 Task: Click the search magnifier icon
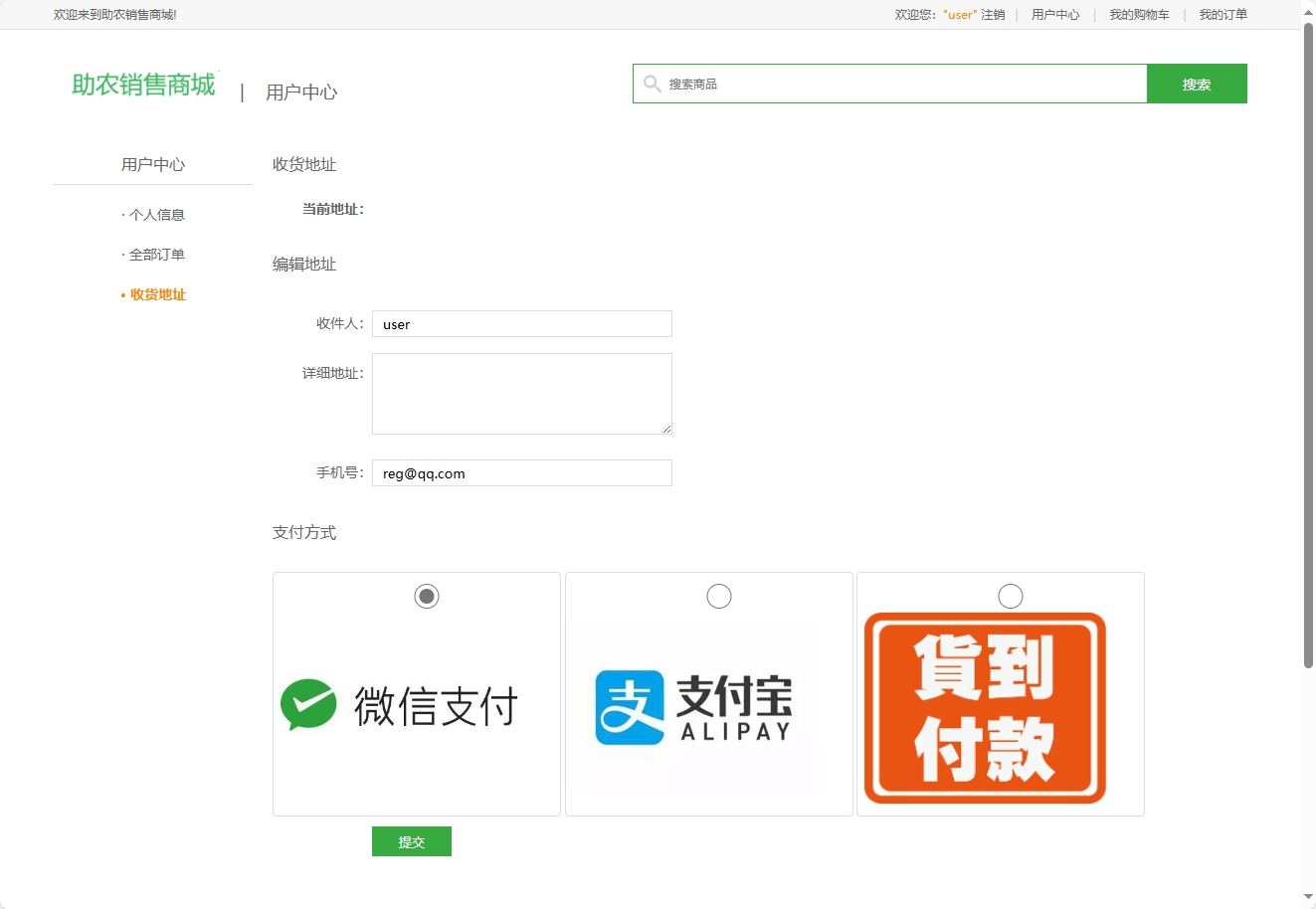[652, 84]
